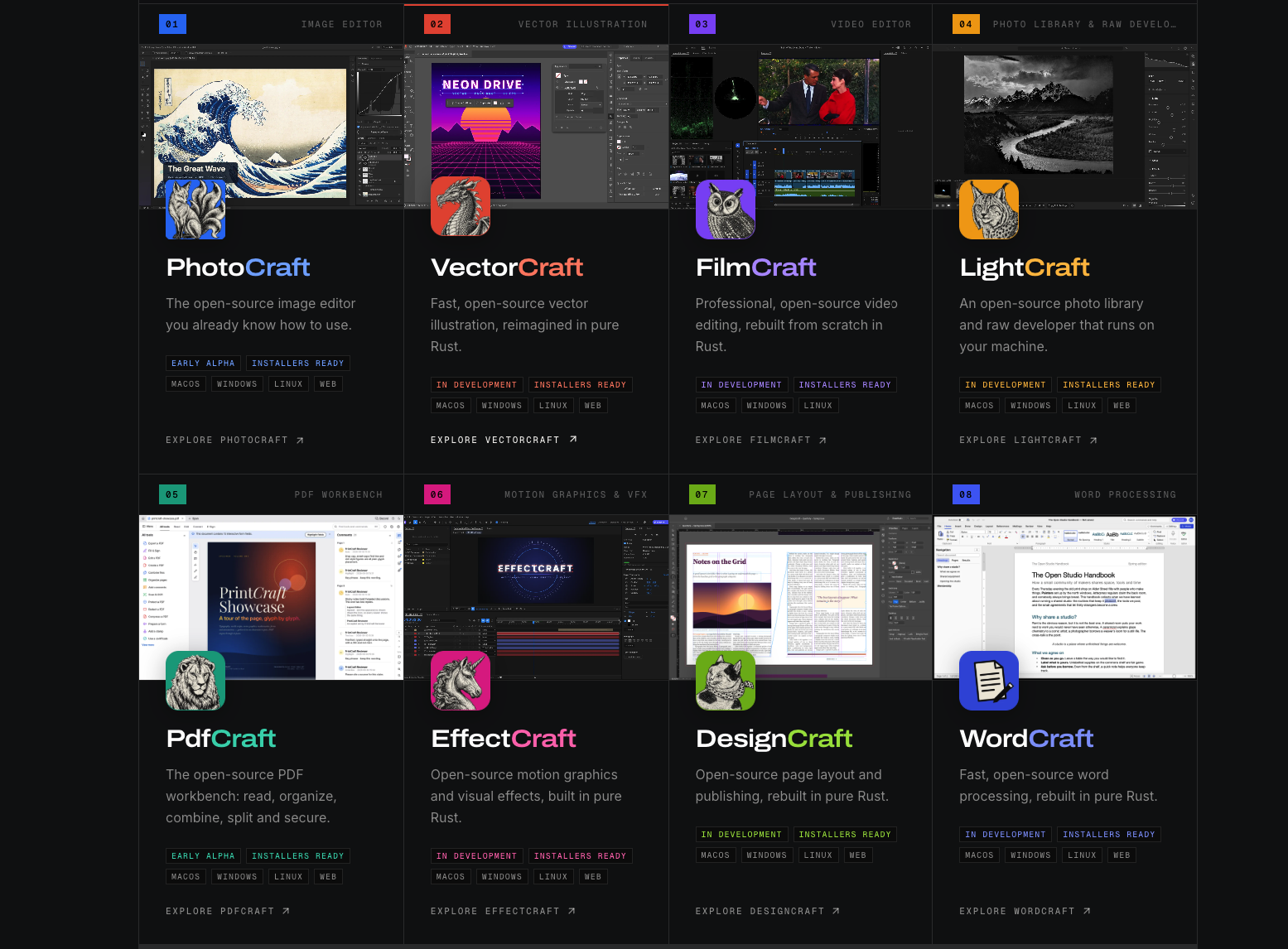This screenshot has width=1288, height=949.
Task: Click the WordCraft document app icon
Action: [989, 681]
